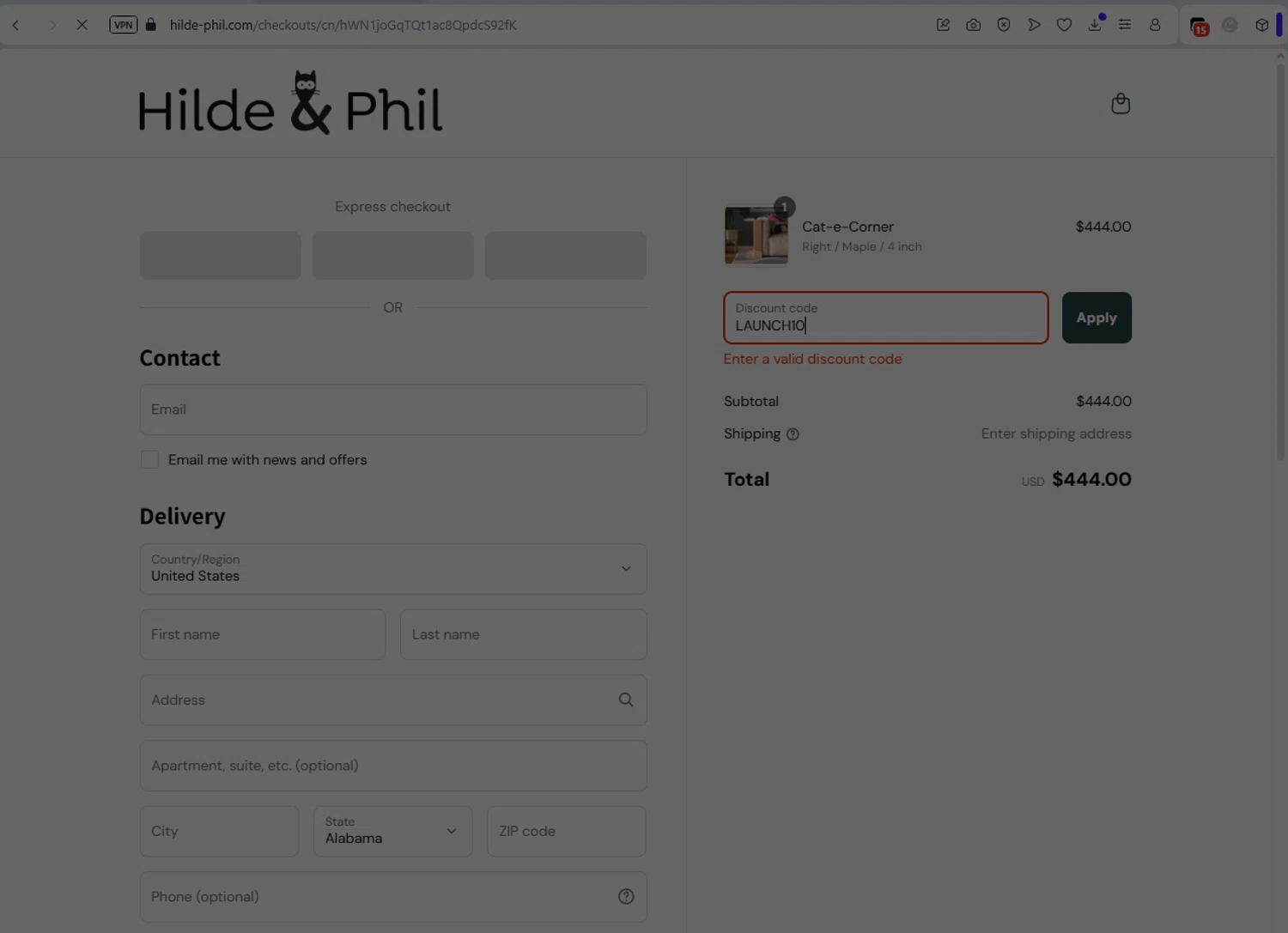
Task: Click the share page icon in toolbar
Action: pyautogui.click(x=943, y=25)
